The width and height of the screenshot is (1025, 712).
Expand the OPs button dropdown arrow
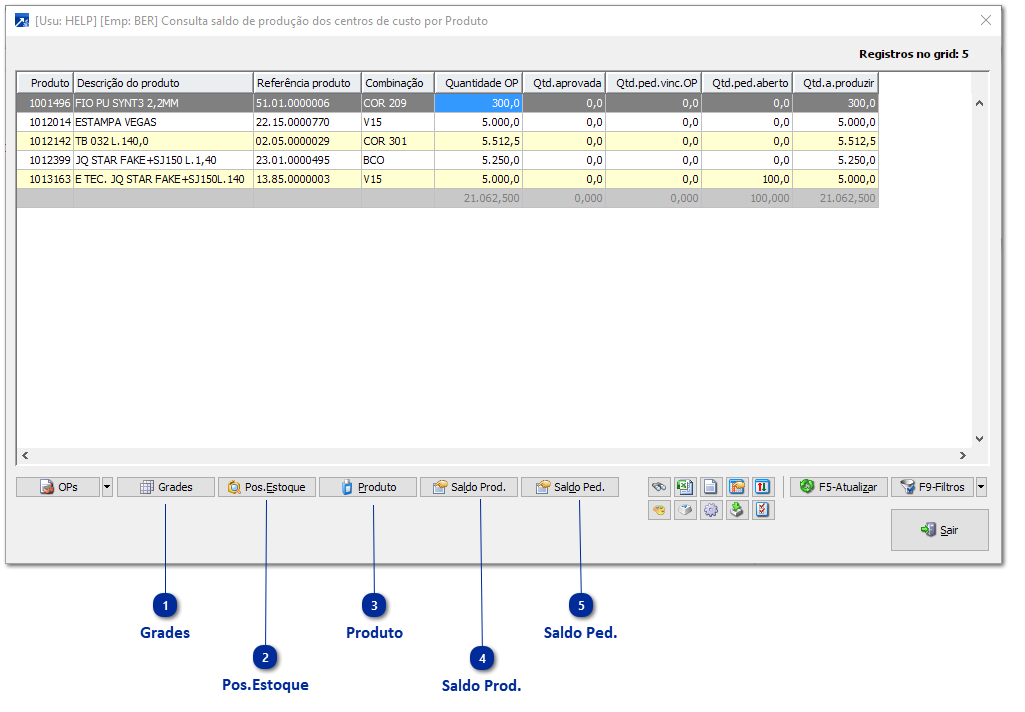point(107,487)
